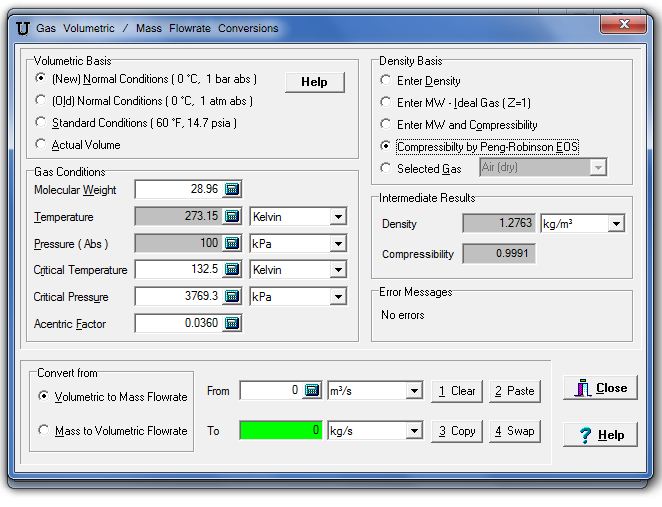This screenshot has width=662, height=507.
Task: Open calculator icon beside Critical Temperature
Action: [232, 269]
